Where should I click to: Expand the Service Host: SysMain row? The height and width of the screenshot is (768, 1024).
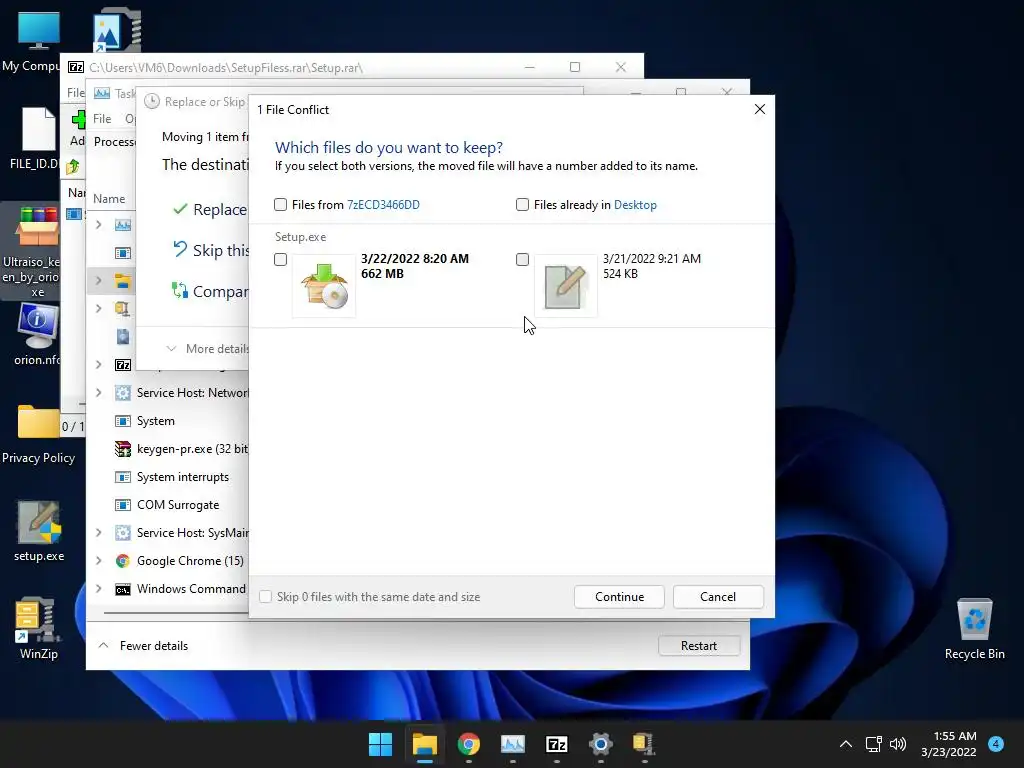click(99, 532)
